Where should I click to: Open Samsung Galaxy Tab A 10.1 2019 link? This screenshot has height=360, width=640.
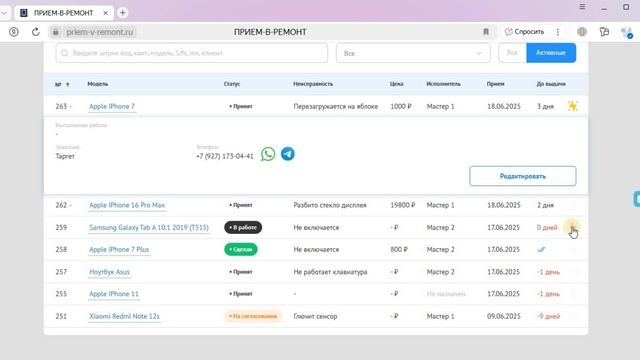click(149, 227)
